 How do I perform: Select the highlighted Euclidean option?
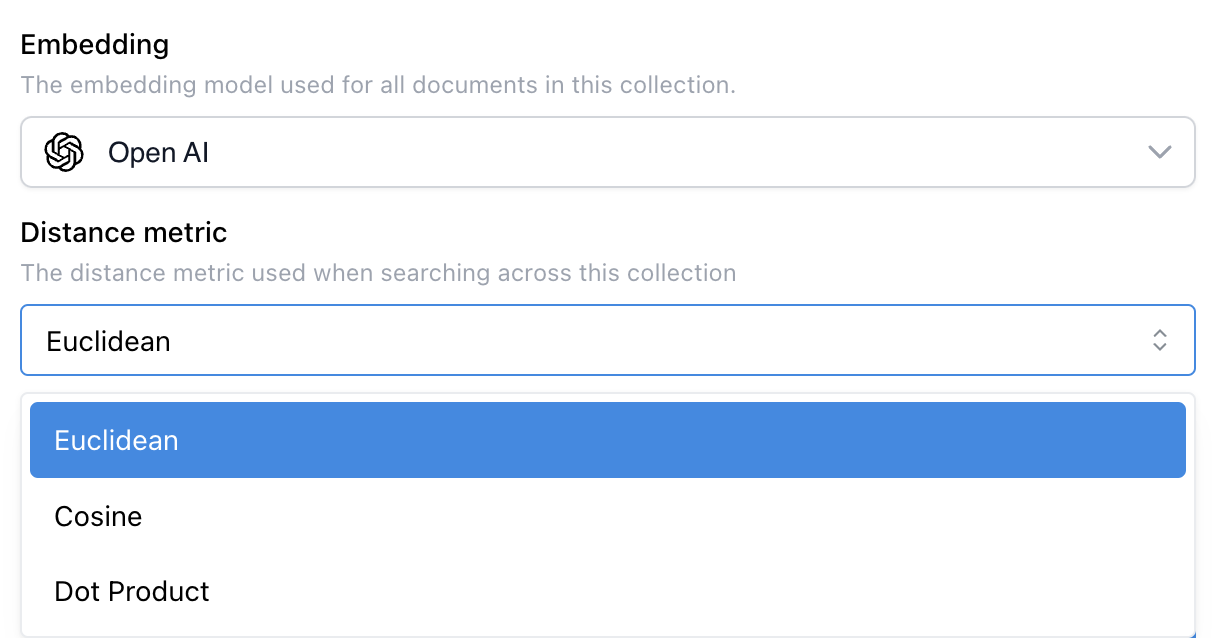[116, 440]
